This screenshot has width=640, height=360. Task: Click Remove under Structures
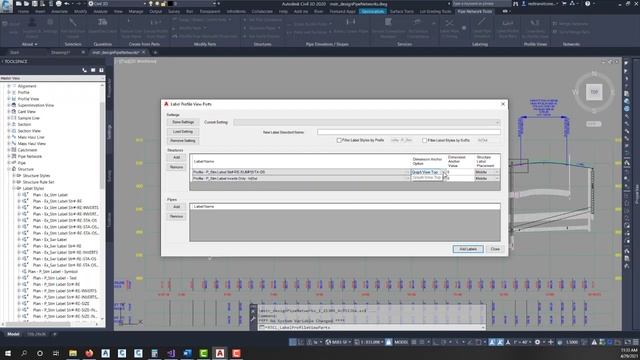coord(176,167)
